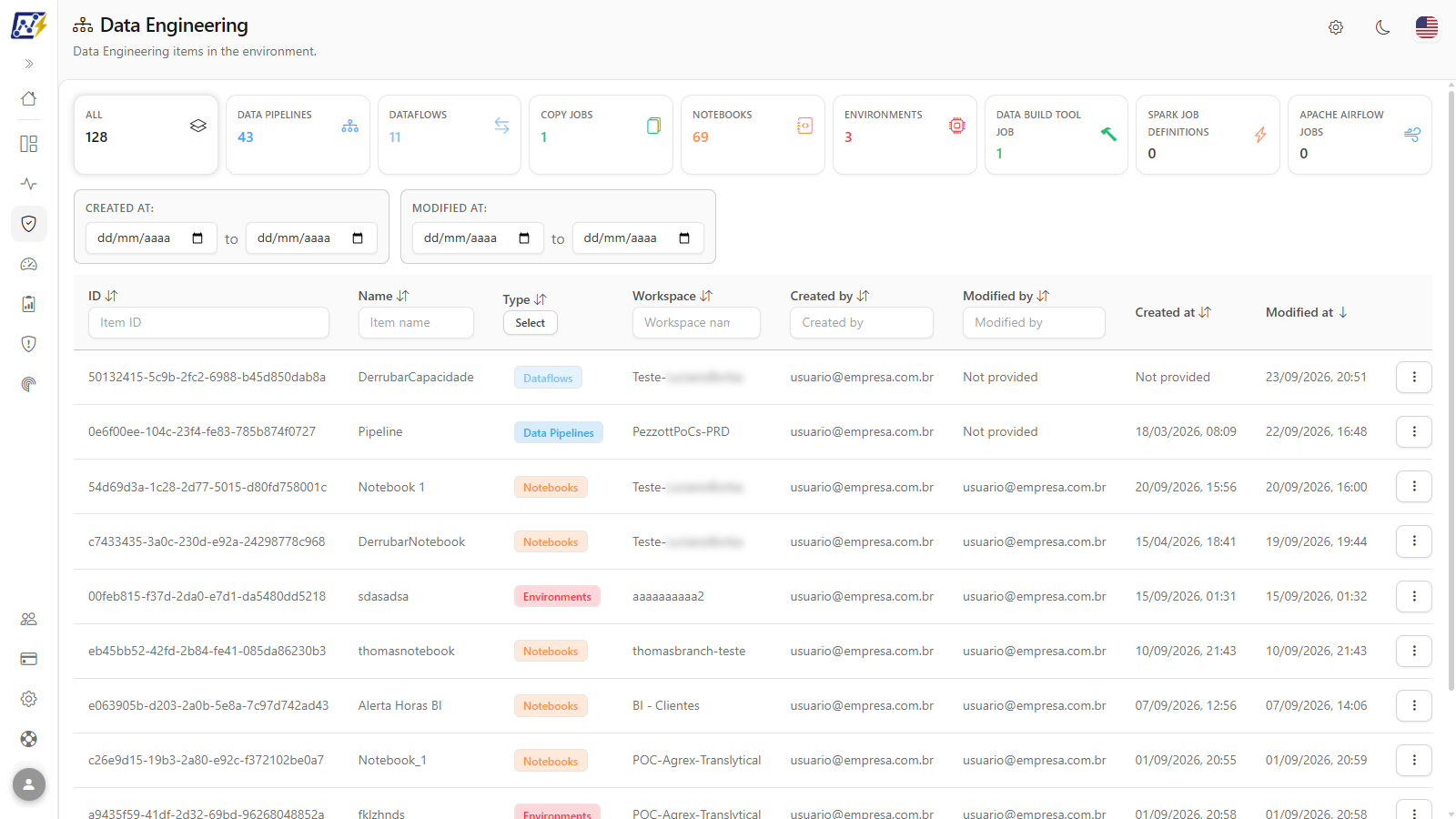
Task: Open the gauge speedometer icon in the sidebar
Action: tap(29, 264)
